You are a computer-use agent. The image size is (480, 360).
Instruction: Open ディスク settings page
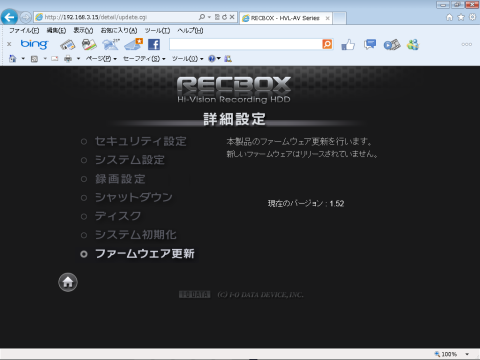[x=118, y=216]
